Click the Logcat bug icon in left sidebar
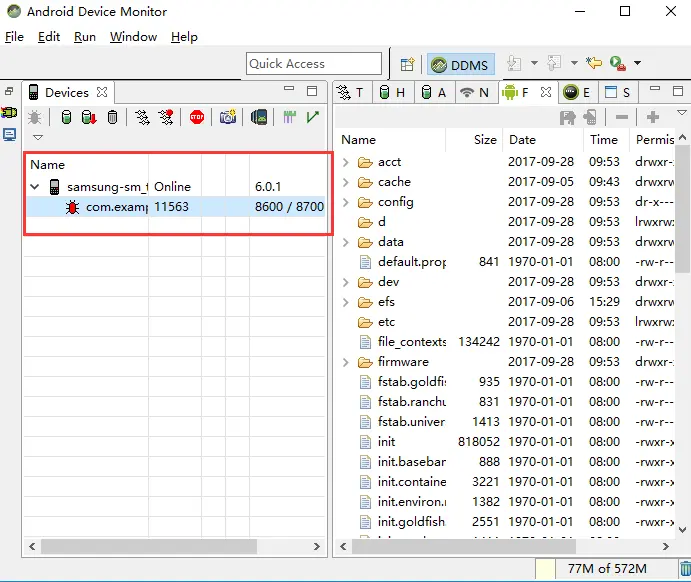 [9, 113]
